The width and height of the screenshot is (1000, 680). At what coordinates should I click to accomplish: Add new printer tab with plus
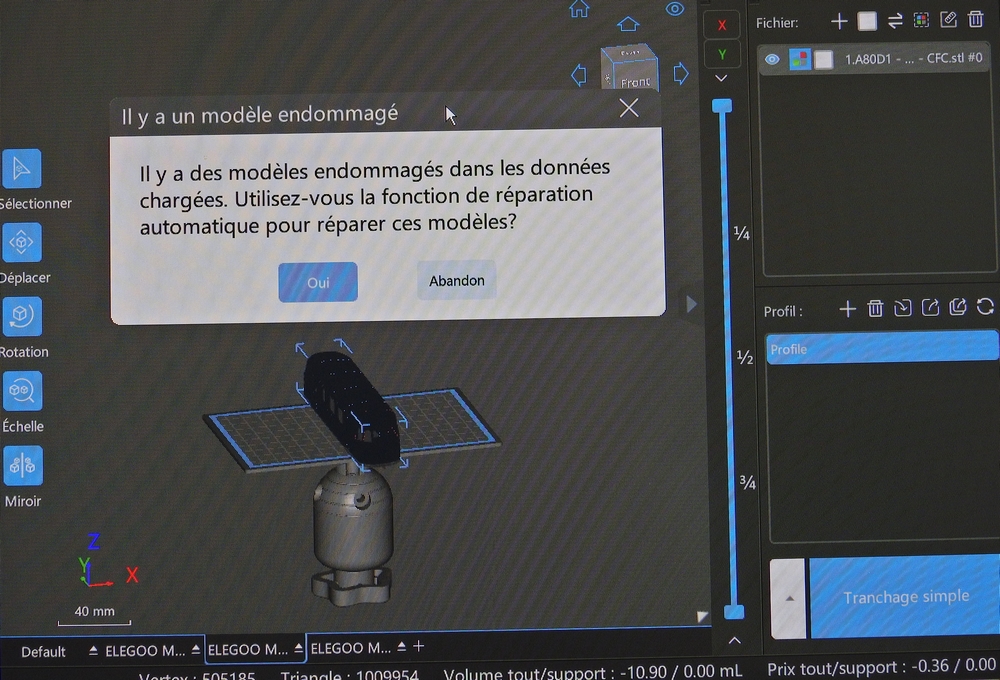[x=418, y=646]
